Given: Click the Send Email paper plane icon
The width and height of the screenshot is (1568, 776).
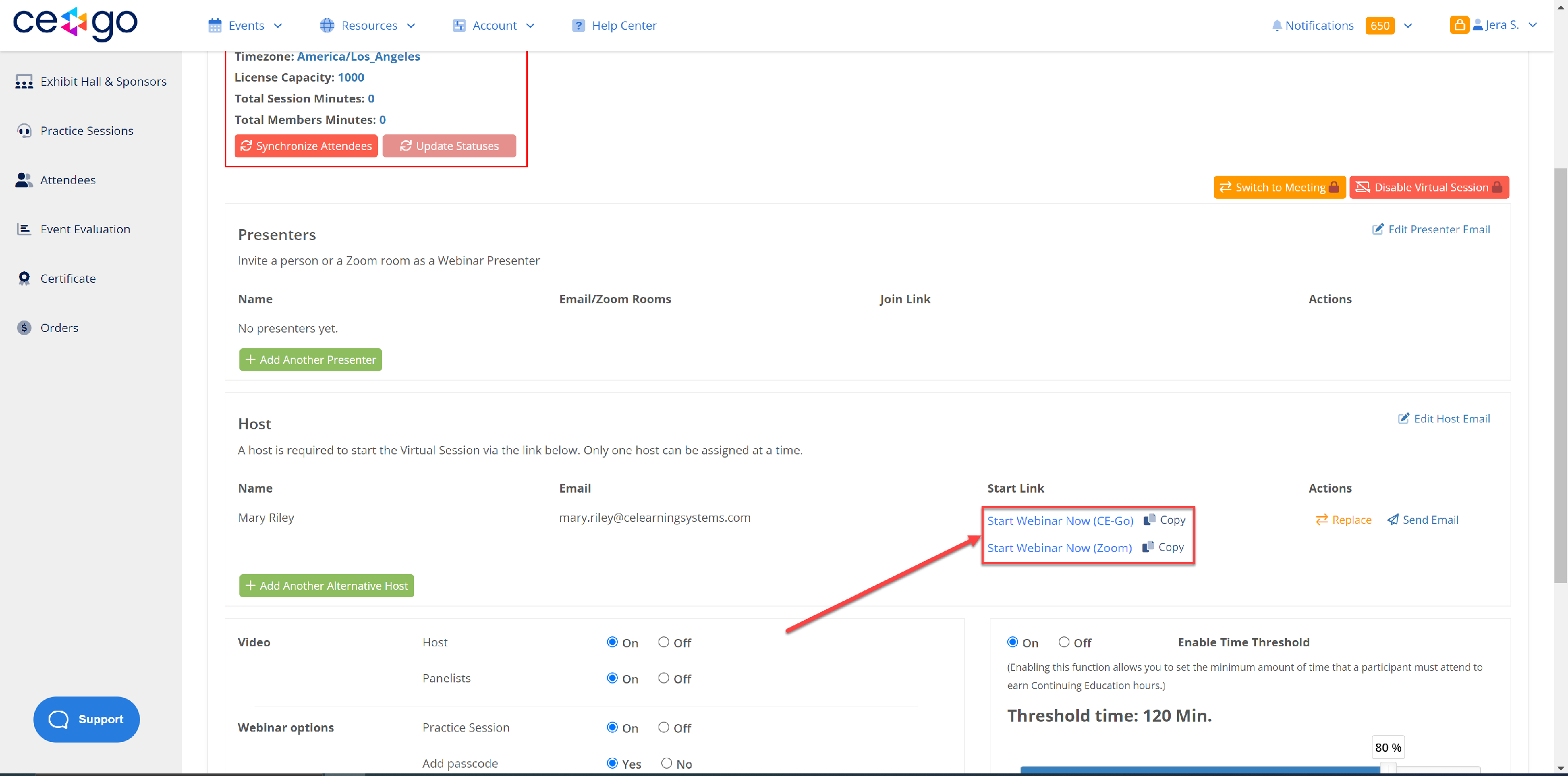Looking at the screenshot, I should tap(1392, 520).
